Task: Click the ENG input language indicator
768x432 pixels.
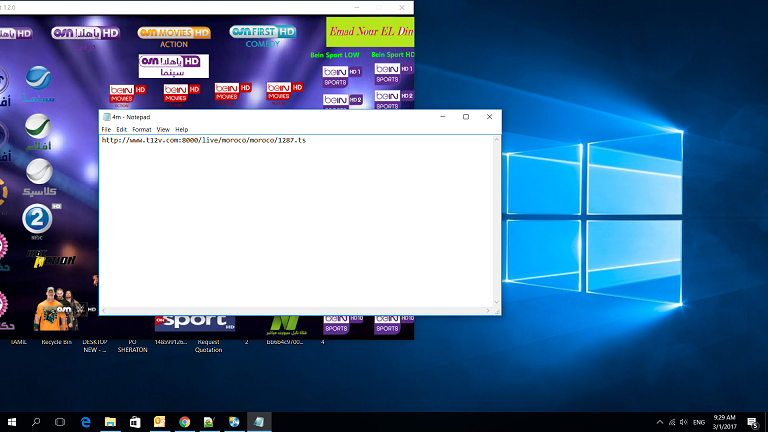Action: [x=699, y=422]
